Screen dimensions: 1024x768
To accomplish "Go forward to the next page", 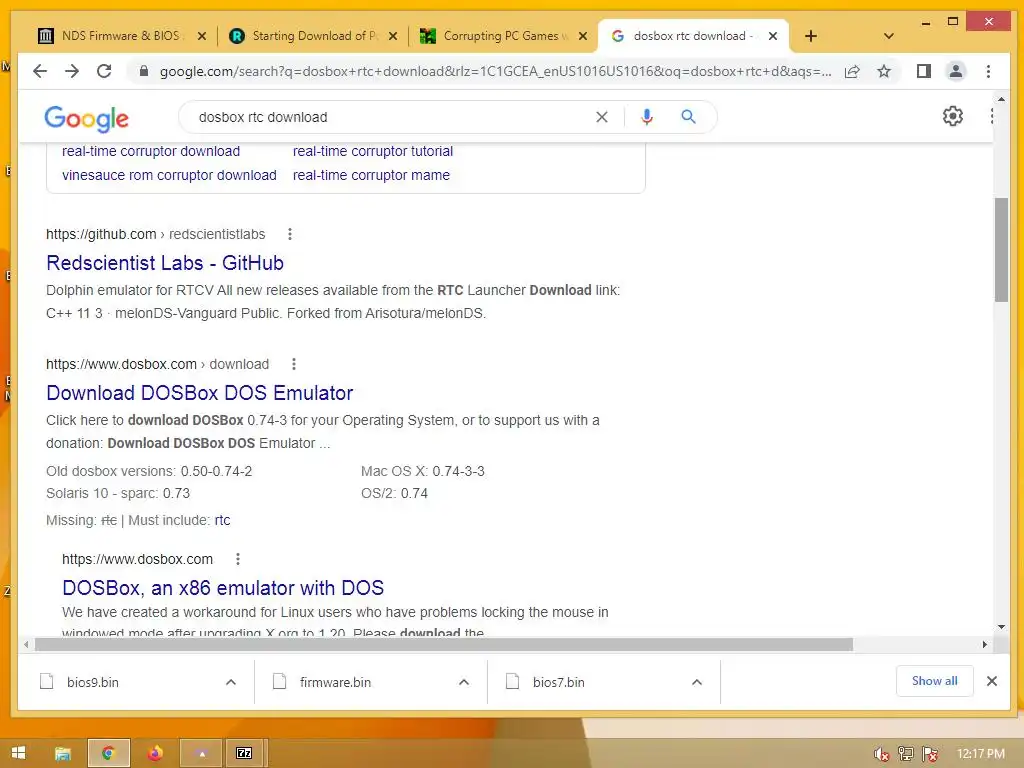I will tap(72, 71).
